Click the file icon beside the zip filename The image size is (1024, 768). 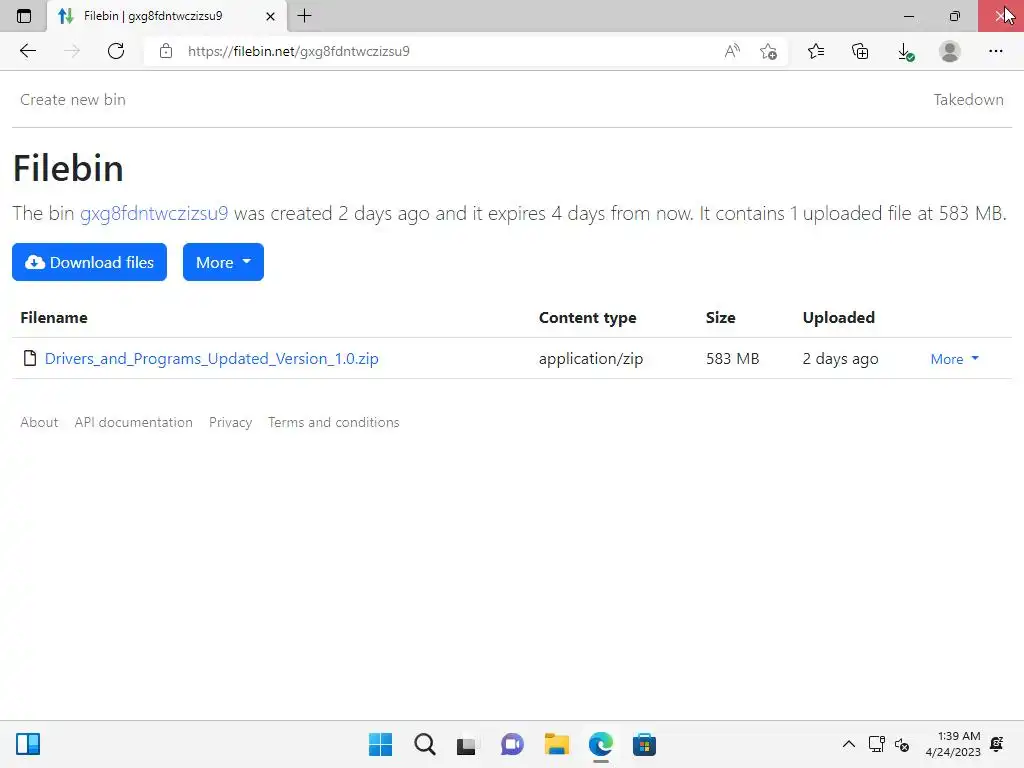[x=29, y=358]
